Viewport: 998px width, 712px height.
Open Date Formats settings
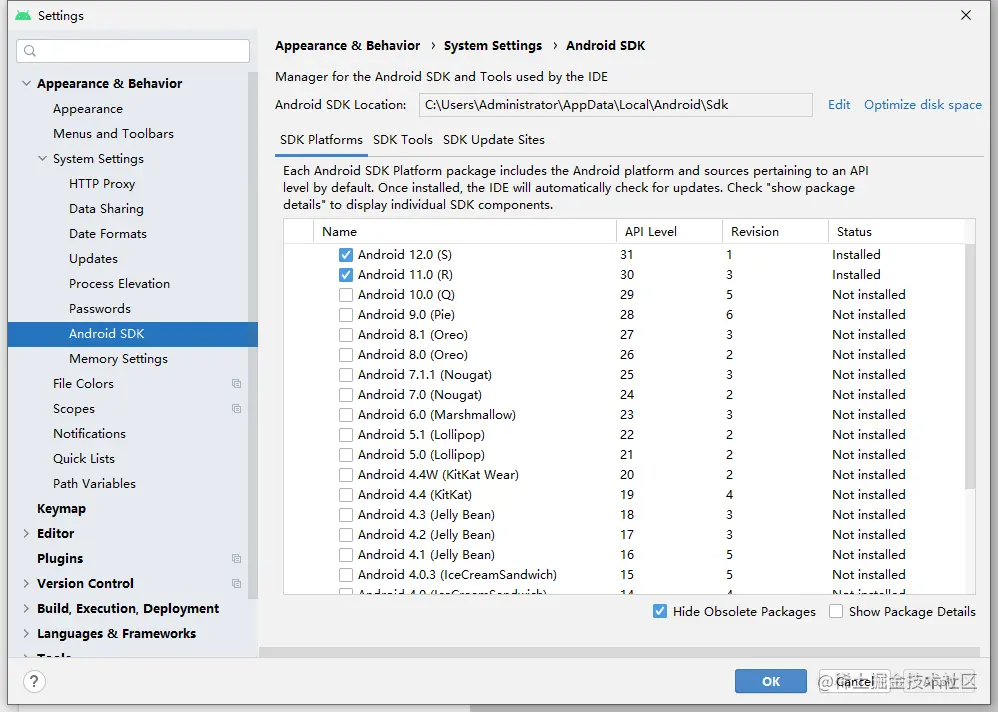[x=108, y=234]
